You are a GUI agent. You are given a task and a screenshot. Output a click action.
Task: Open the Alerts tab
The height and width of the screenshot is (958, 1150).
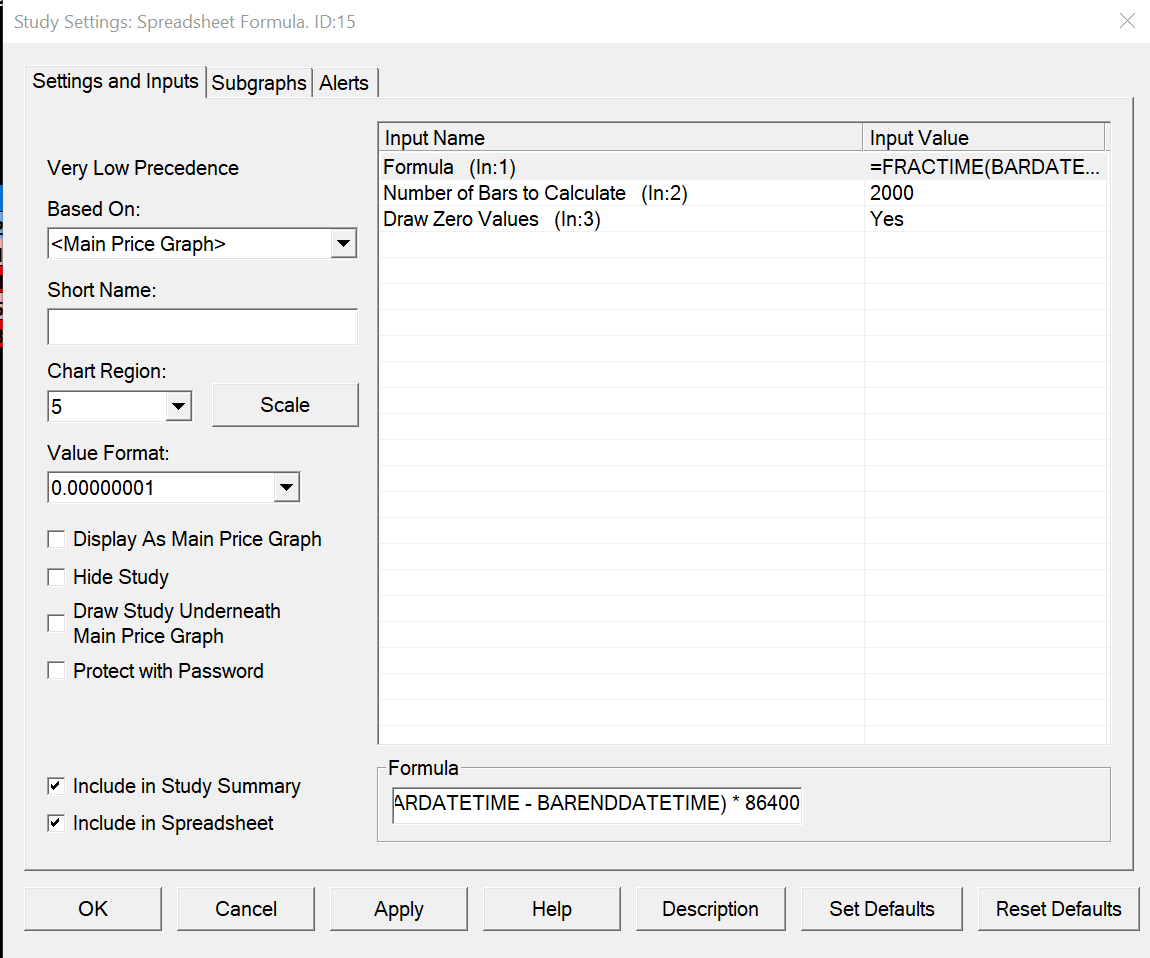tap(344, 83)
